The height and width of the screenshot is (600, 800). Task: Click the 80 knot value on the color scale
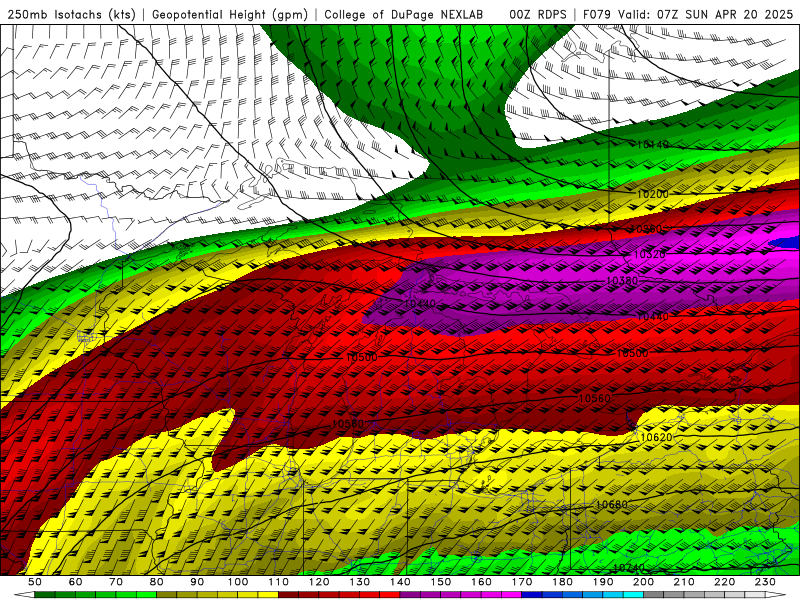[x=157, y=582]
